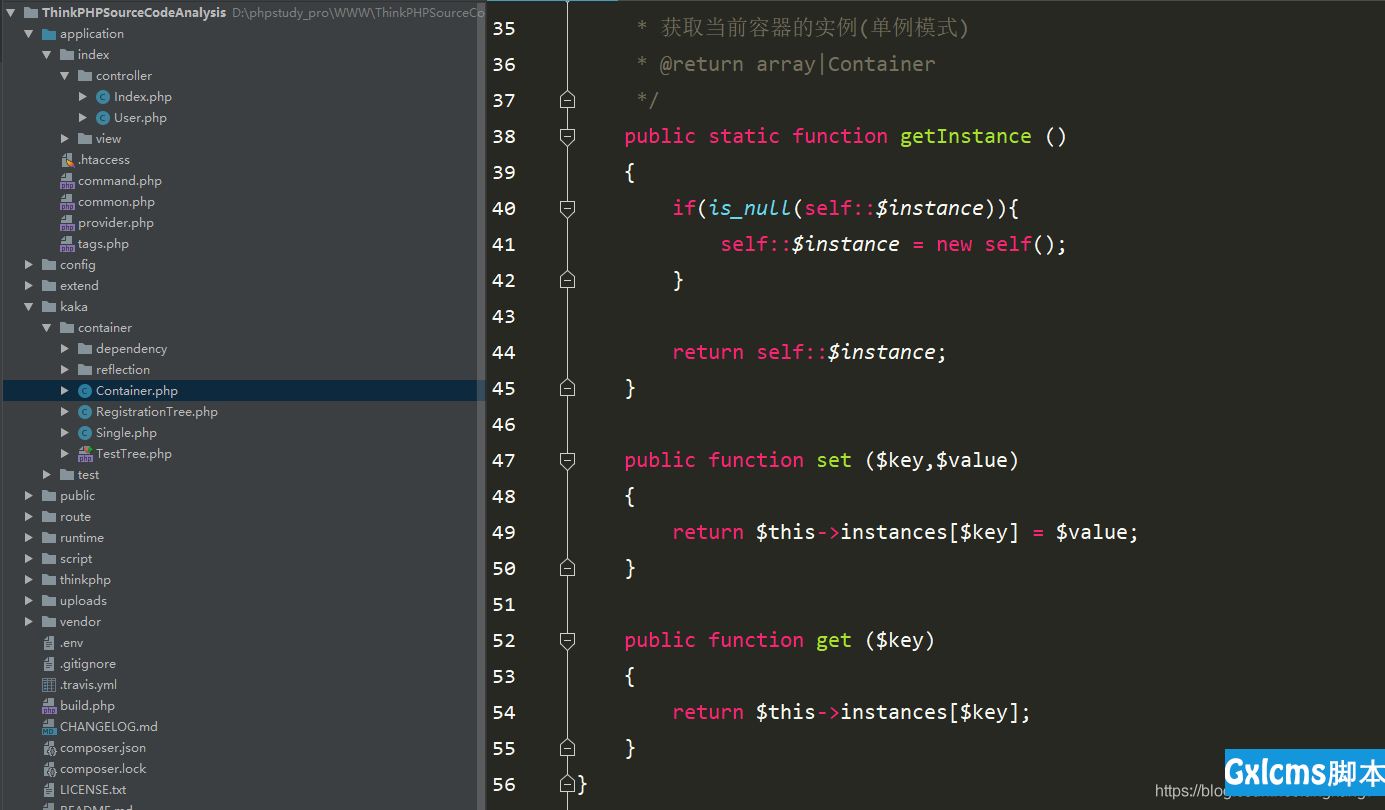1385x810 pixels.
Task: Click the uploads folder icon
Action: pos(49,601)
